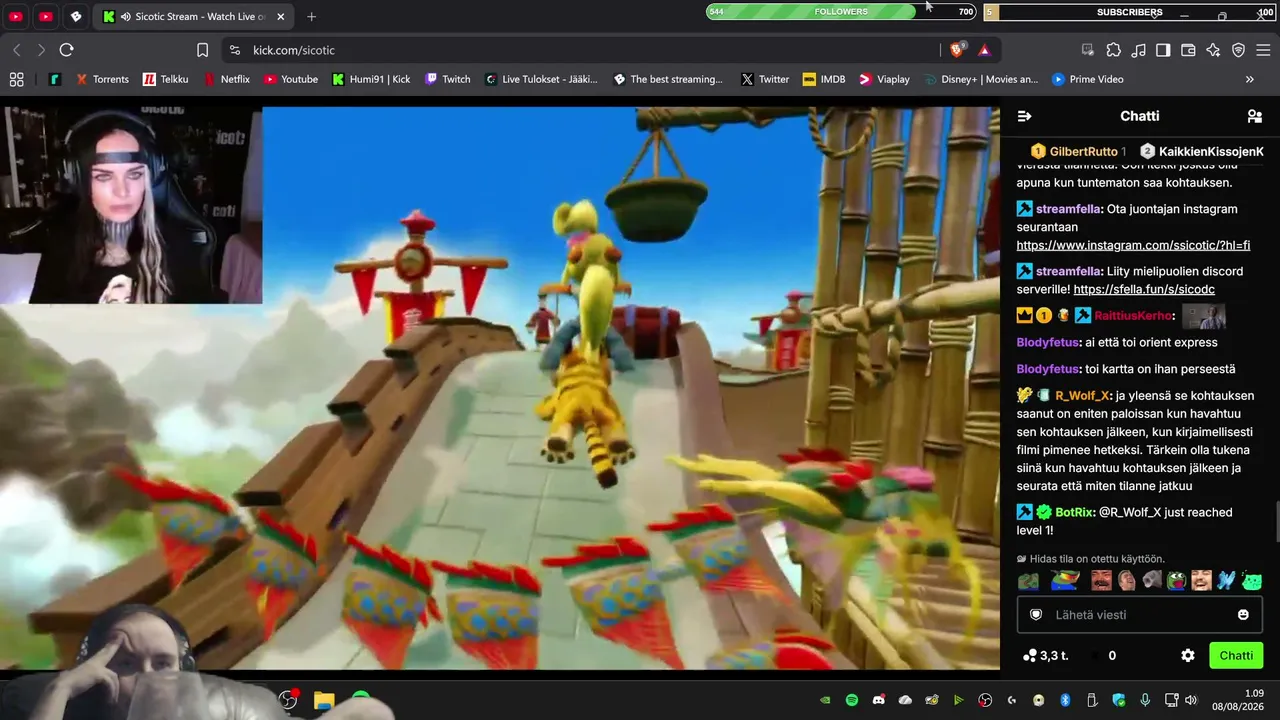
Task: Open the Discord tray icon
Action: point(879,700)
